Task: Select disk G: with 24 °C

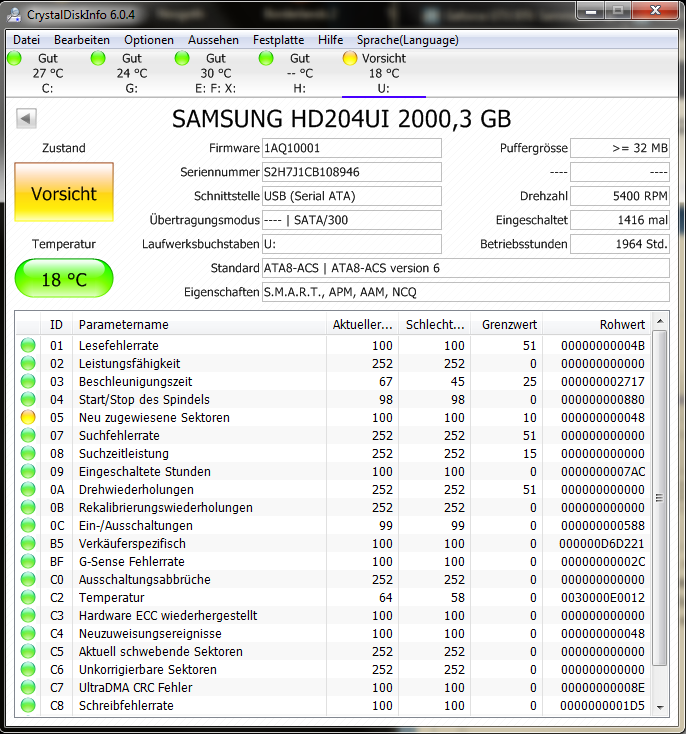Action: click(131, 73)
